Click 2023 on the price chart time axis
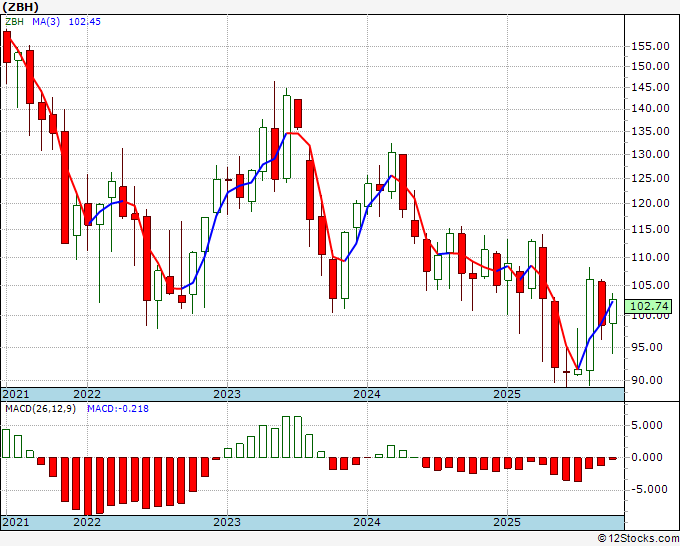The height and width of the screenshot is (546, 680). 227,394
